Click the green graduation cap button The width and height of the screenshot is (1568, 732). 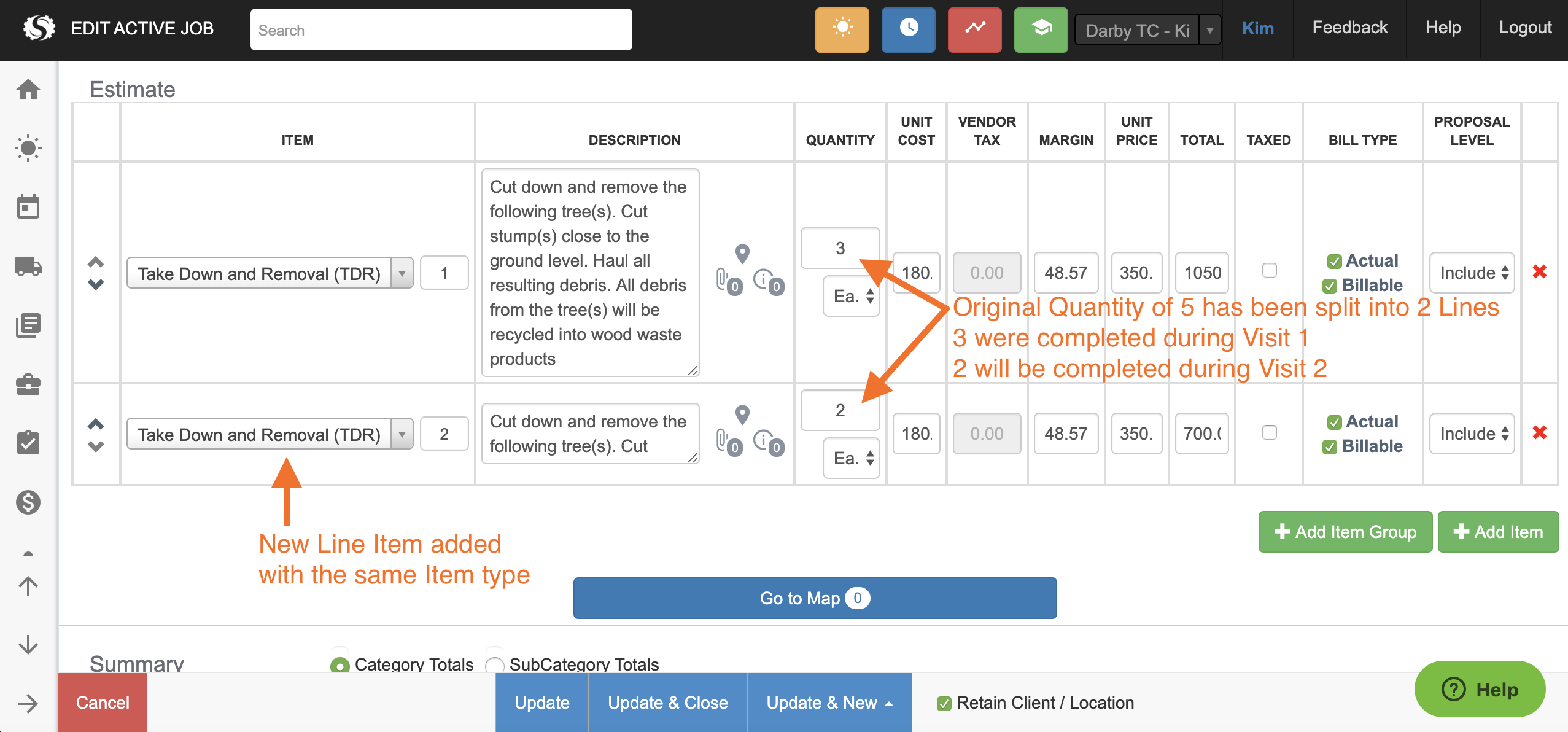pos(1041,29)
